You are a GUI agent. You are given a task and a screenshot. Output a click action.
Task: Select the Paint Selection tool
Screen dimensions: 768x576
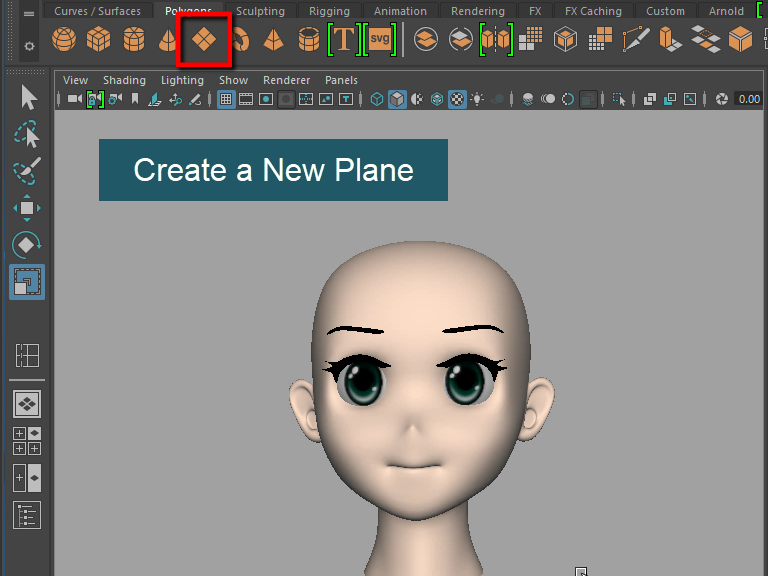[27, 170]
